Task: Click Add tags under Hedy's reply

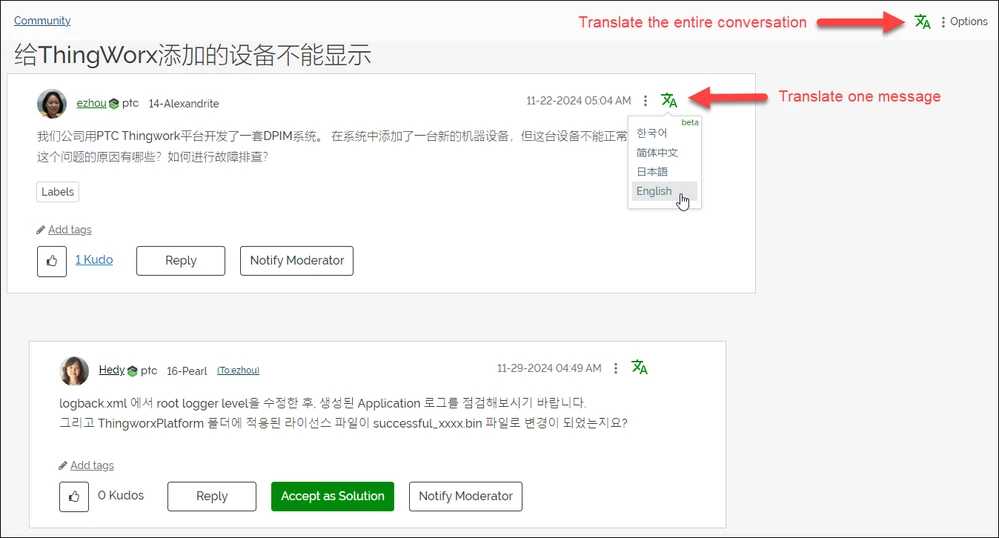Action: pyautogui.click(x=92, y=465)
